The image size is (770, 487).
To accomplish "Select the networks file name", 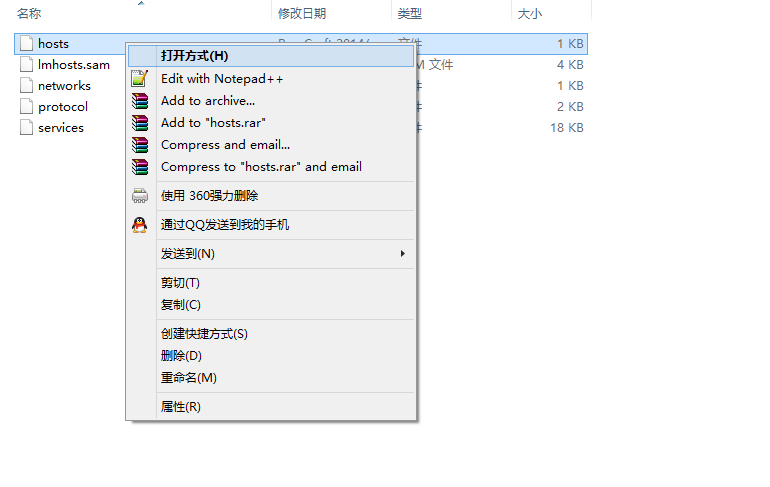I will click(64, 86).
